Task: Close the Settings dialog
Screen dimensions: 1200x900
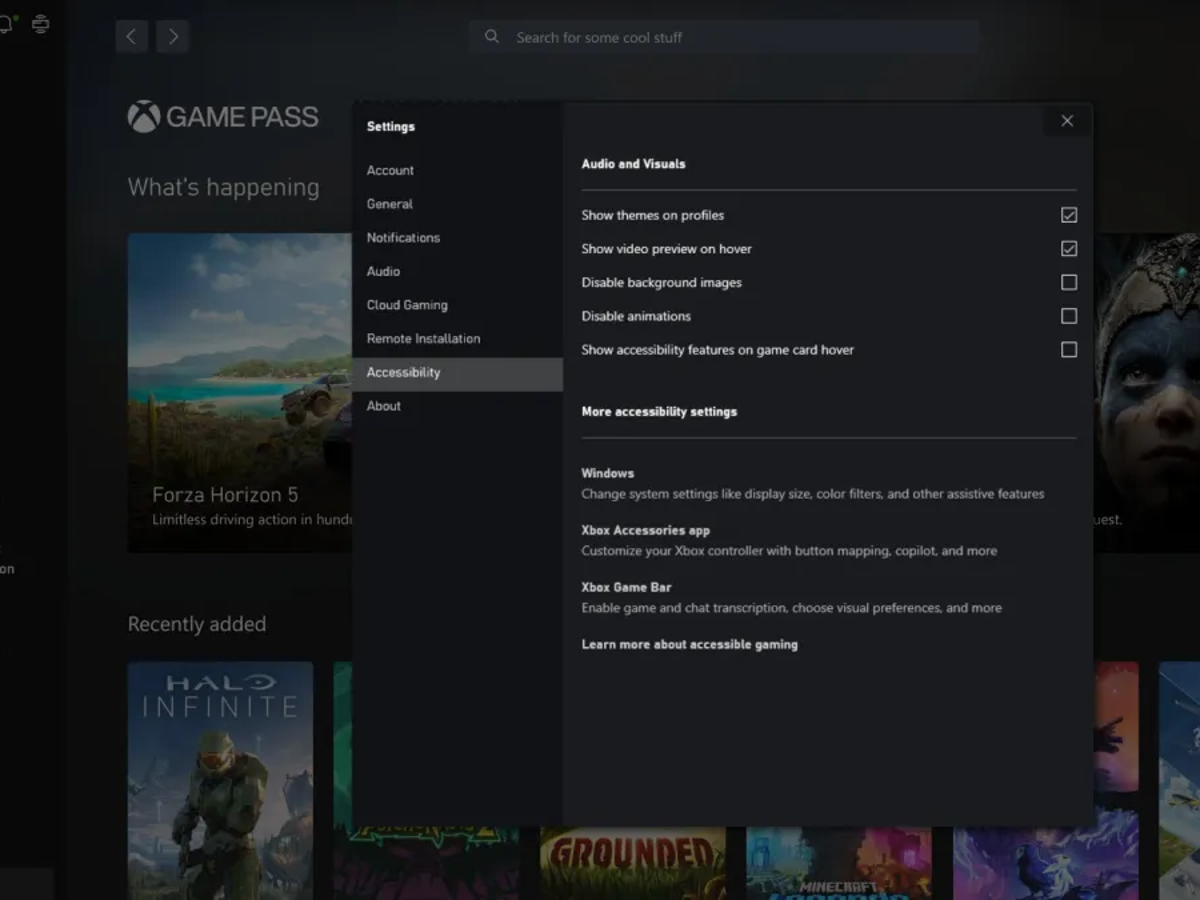Action: click(x=1066, y=120)
